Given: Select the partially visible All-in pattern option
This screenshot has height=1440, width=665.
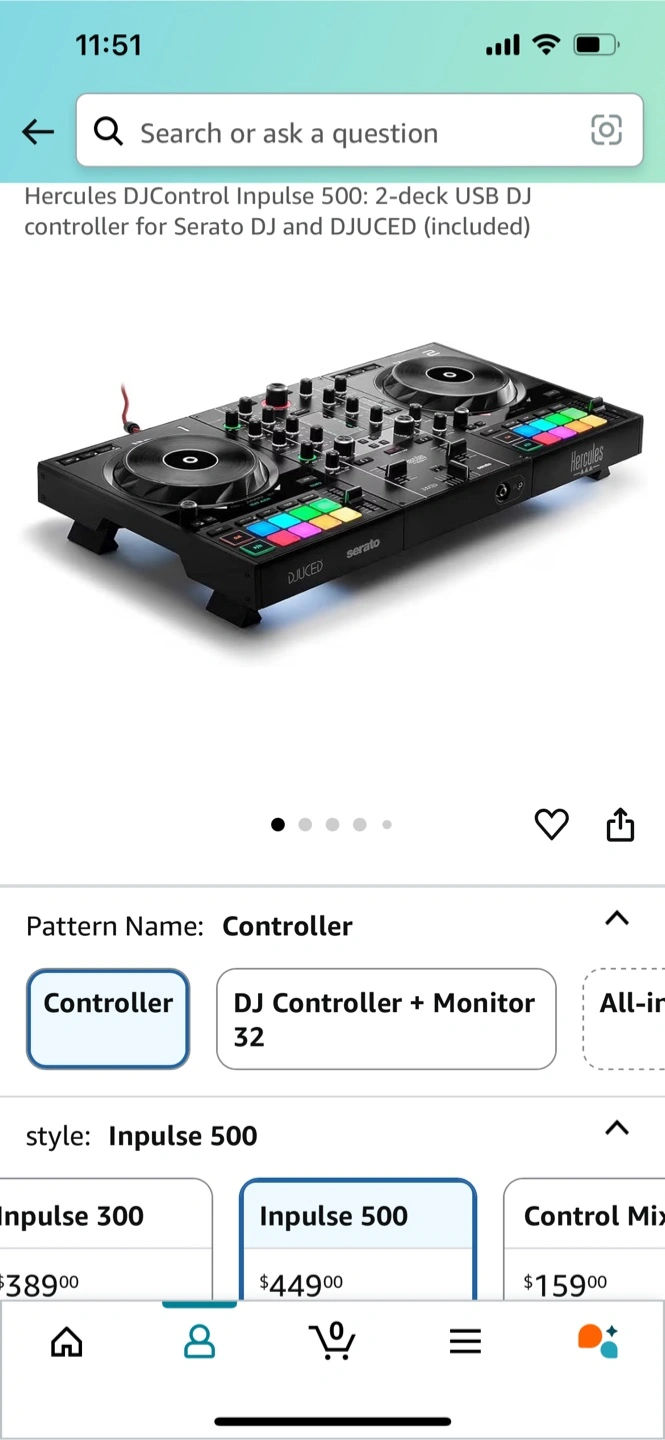Looking at the screenshot, I should [x=624, y=1018].
